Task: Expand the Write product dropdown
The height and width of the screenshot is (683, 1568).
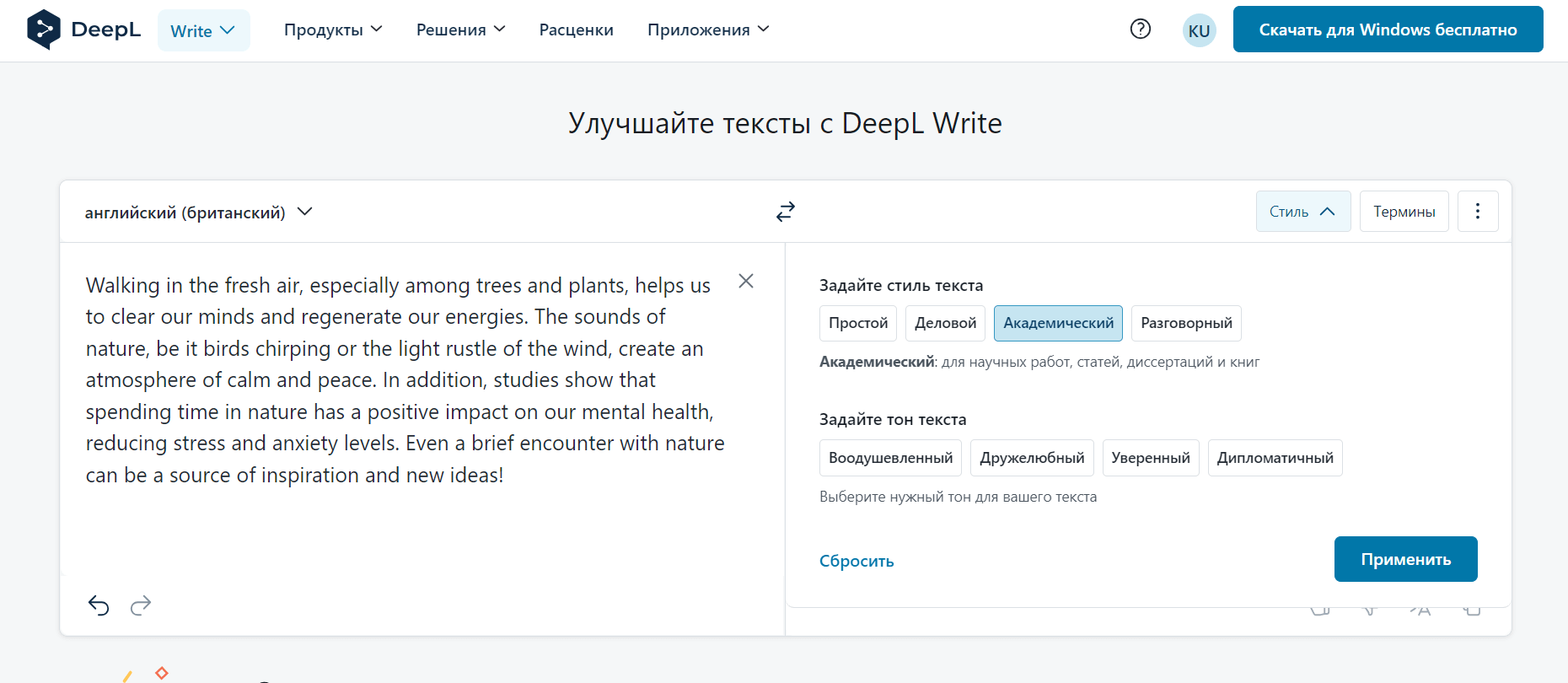Action: coord(203,31)
